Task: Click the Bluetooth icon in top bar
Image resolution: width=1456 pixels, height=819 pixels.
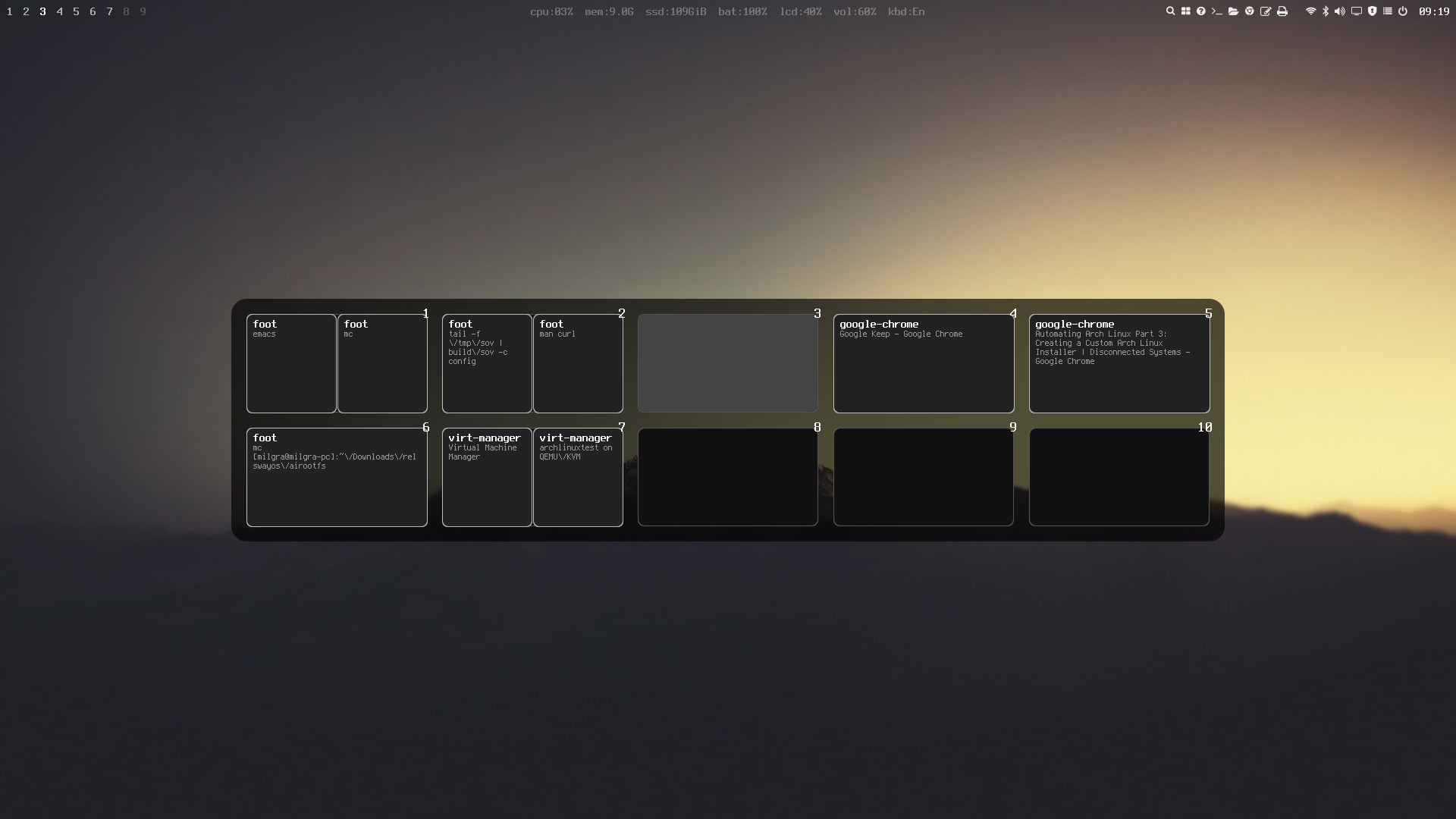Action: [x=1326, y=11]
